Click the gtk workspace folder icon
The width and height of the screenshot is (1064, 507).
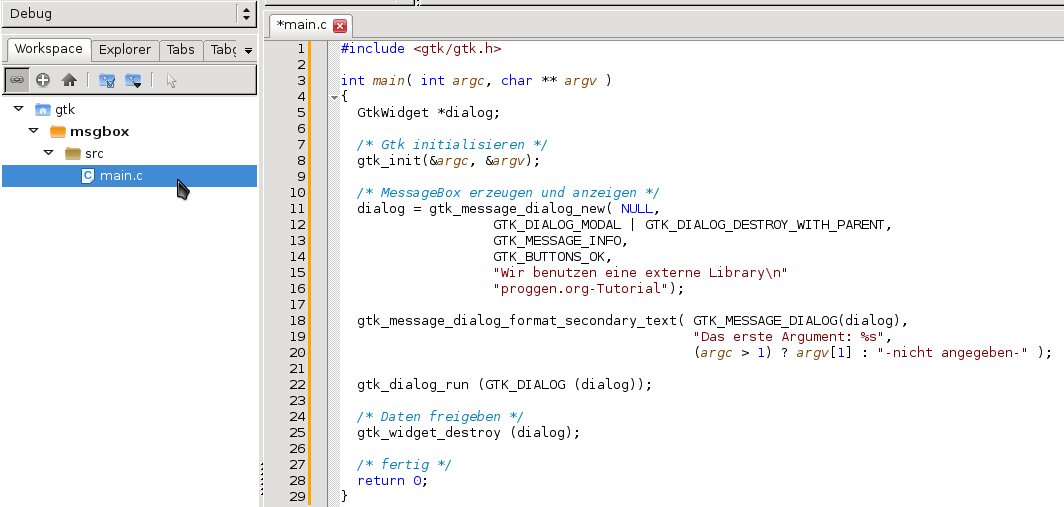coord(43,109)
